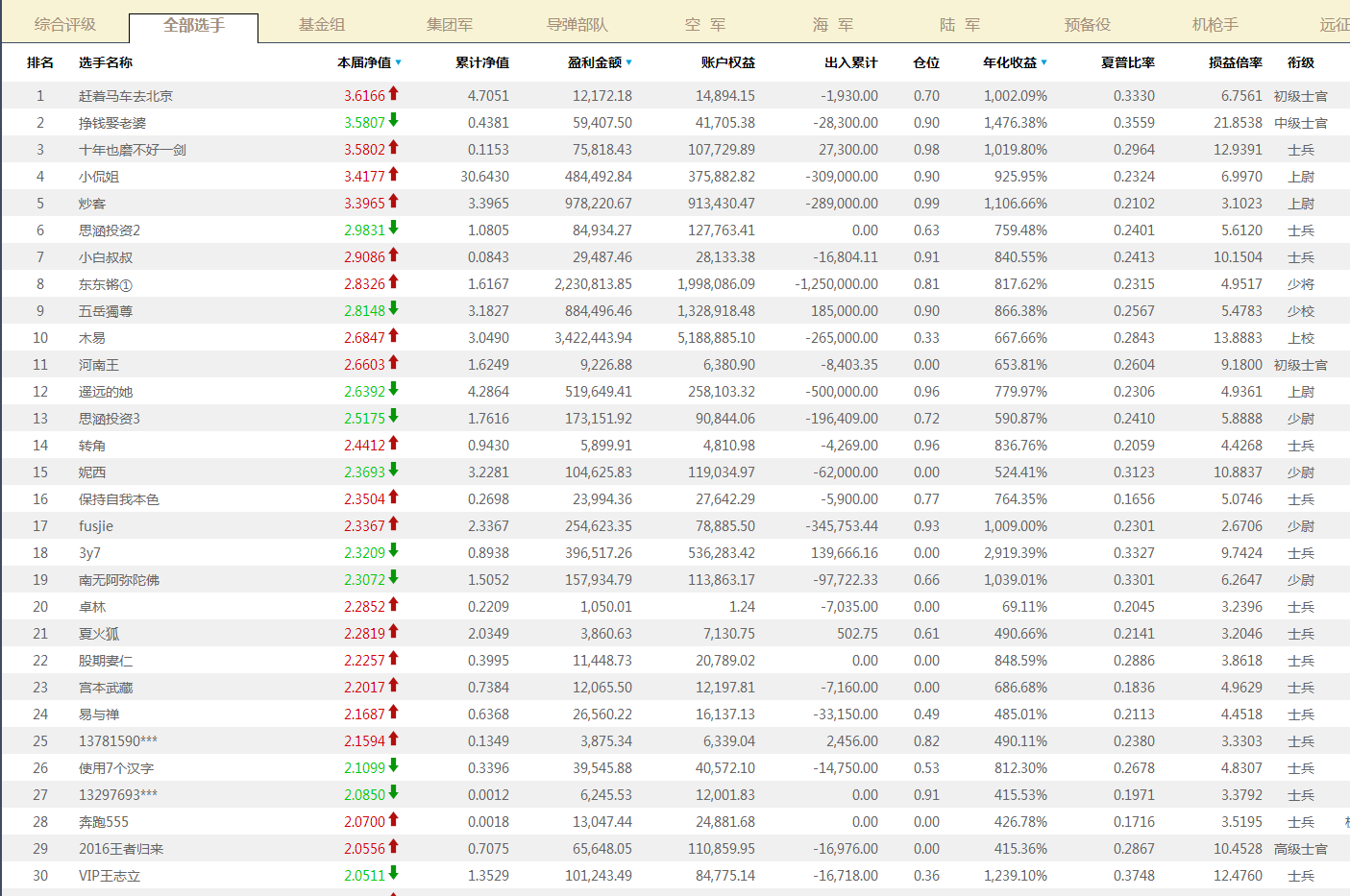The height and width of the screenshot is (896, 1350).
Task: Click green down arrow beside 2.6392
Action: pos(393,390)
